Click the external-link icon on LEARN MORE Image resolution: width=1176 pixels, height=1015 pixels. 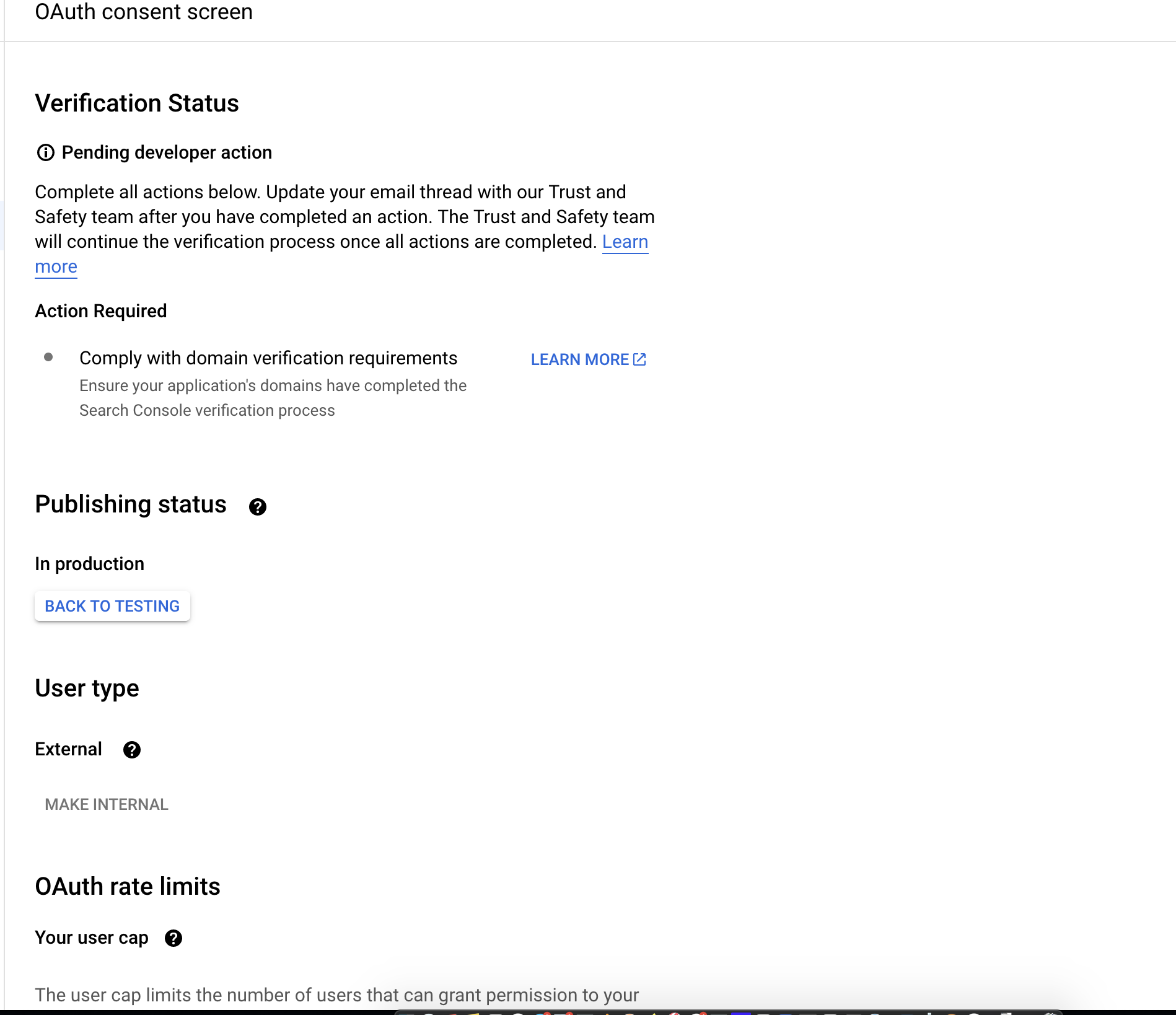tap(639, 359)
